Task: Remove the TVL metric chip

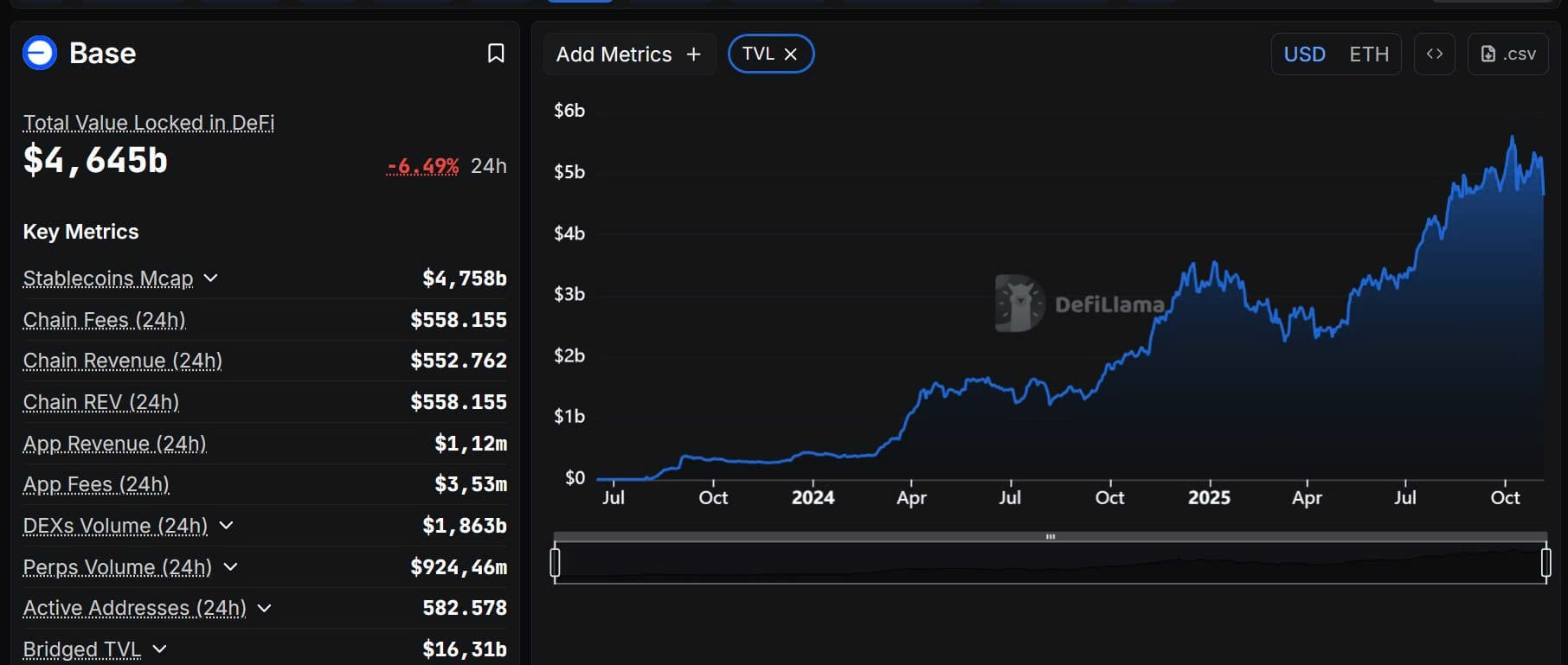Action: (x=790, y=54)
